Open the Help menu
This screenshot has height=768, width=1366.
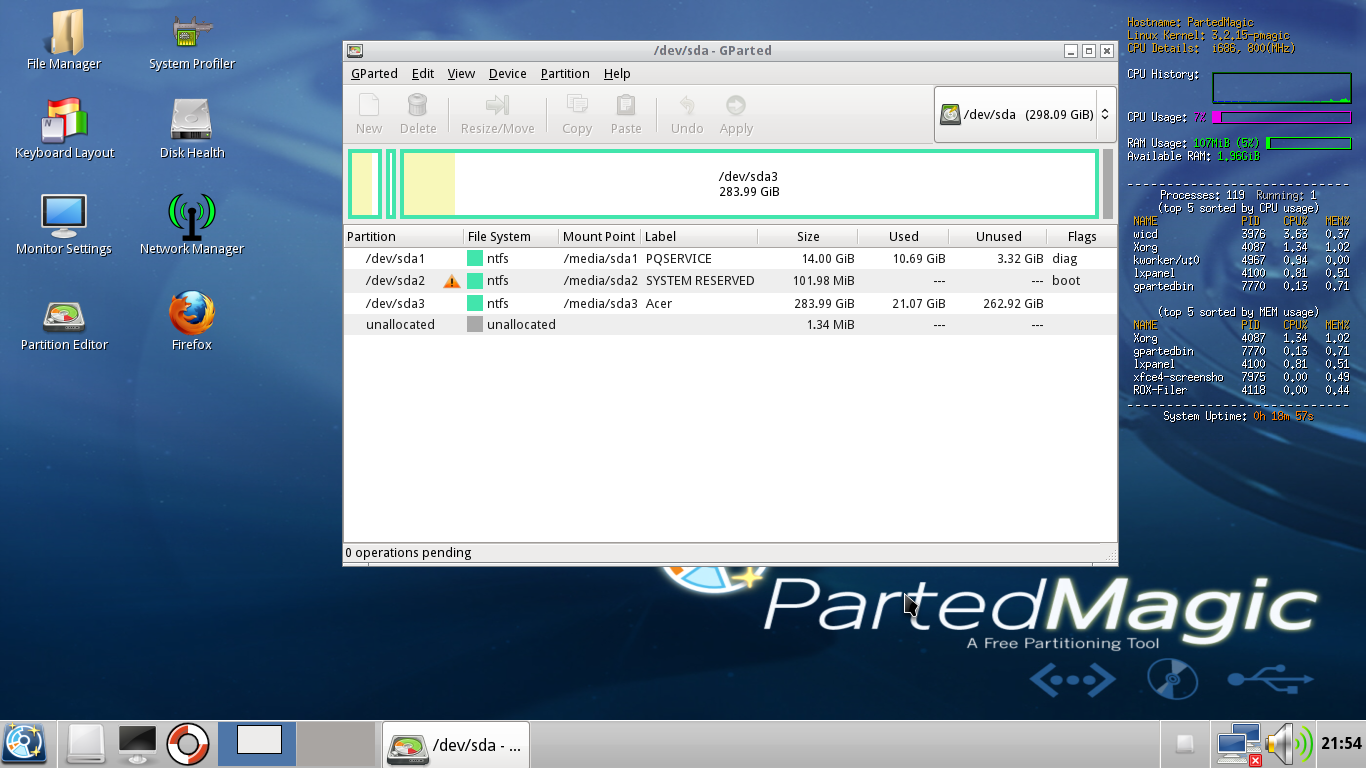click(617, 74)
